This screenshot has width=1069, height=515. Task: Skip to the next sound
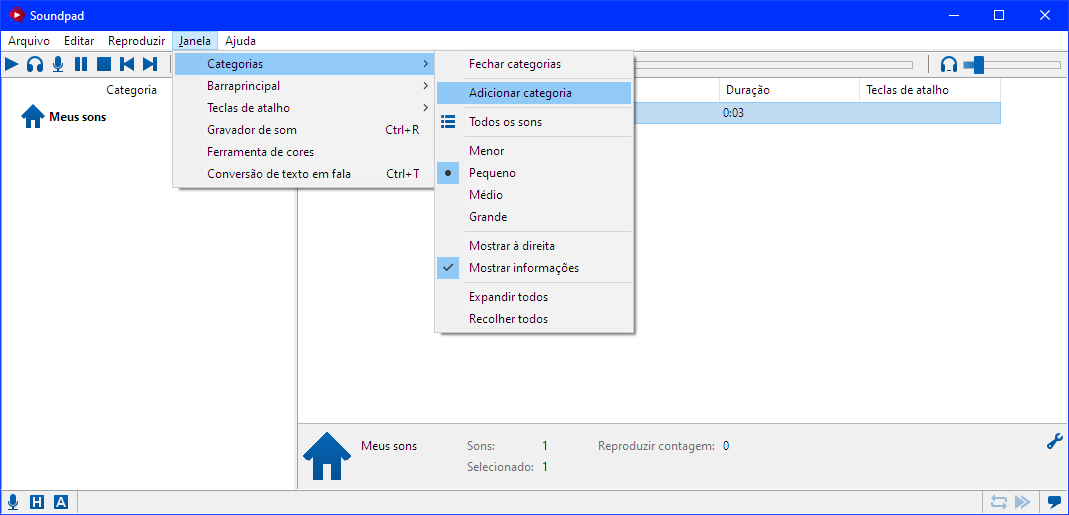[x=150, y=64]
